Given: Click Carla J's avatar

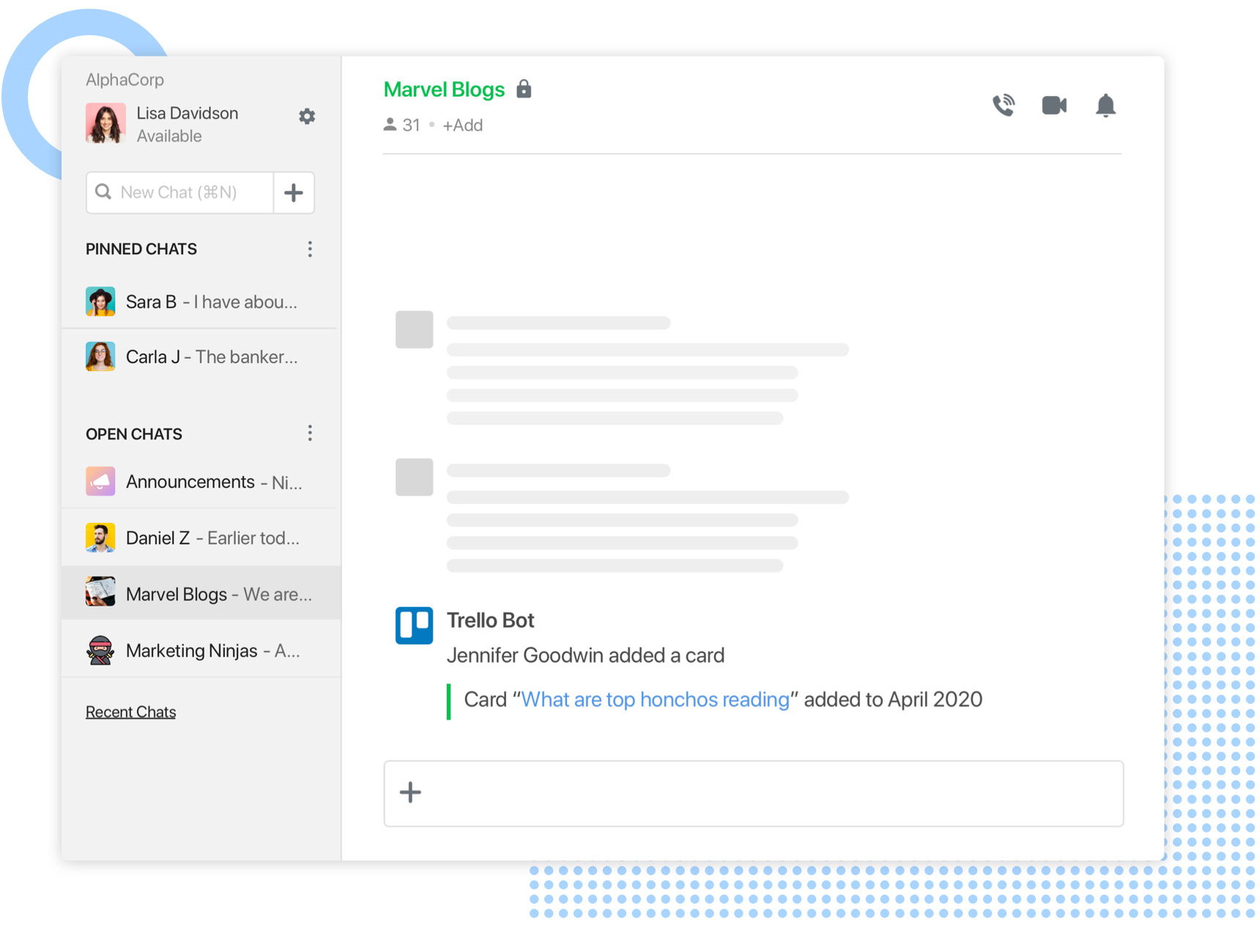Looking at the screenshot, I should point(100,357).
